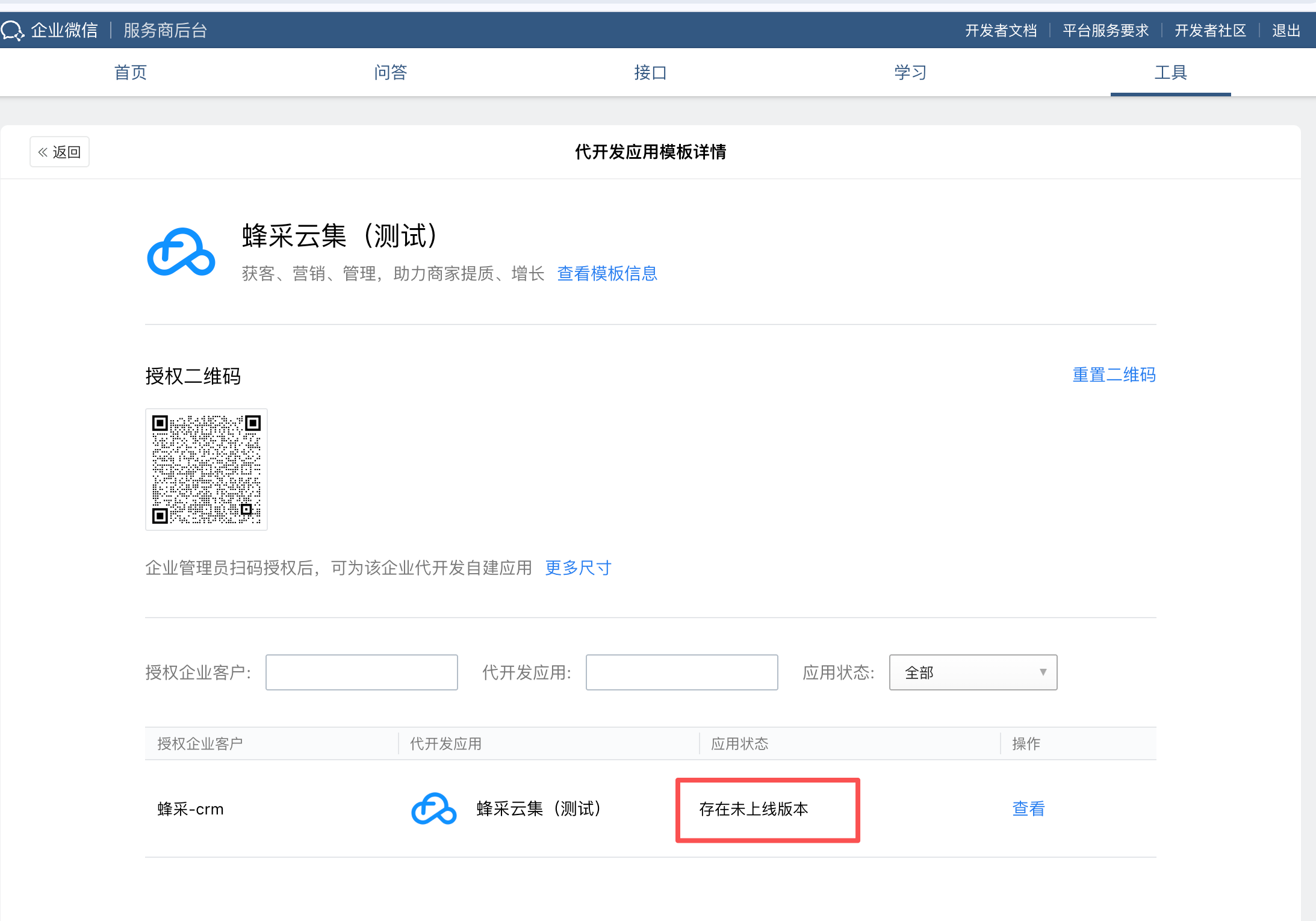Image resolution: width=1316 pixels, height=921 pixels.
Task: Click the 更多尺寸 link
Action: [x=578, y=568]
